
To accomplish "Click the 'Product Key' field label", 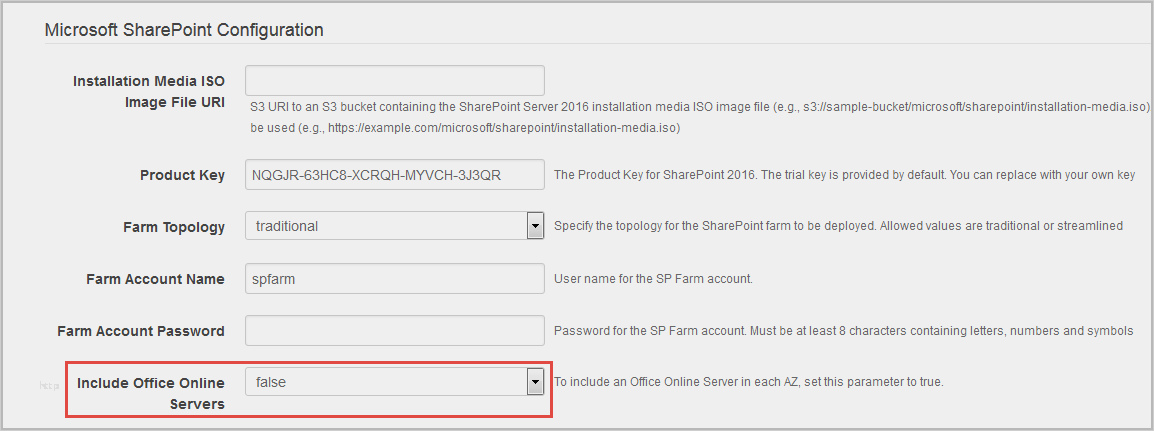I will coord(182,175).
